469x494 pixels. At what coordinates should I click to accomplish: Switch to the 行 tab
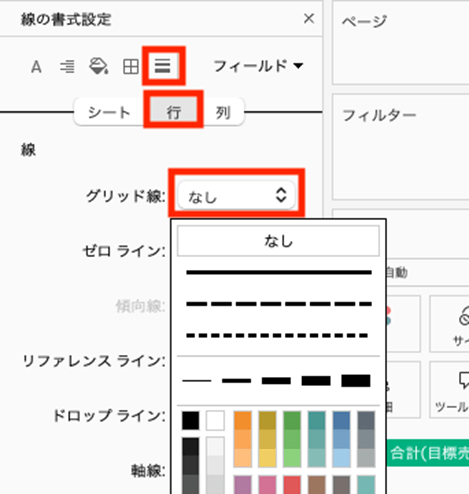pyautogui.click(x=173, y=112)
